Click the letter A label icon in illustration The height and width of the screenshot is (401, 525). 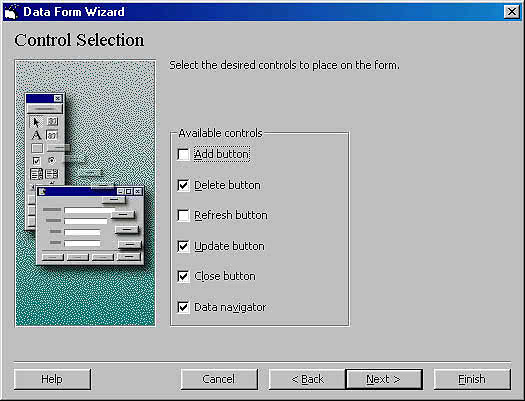coord(36,135)
